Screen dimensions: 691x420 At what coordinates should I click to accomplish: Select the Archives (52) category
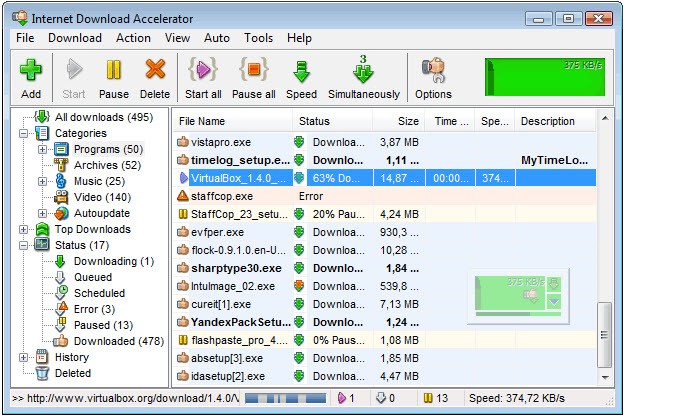coord(107,165)
